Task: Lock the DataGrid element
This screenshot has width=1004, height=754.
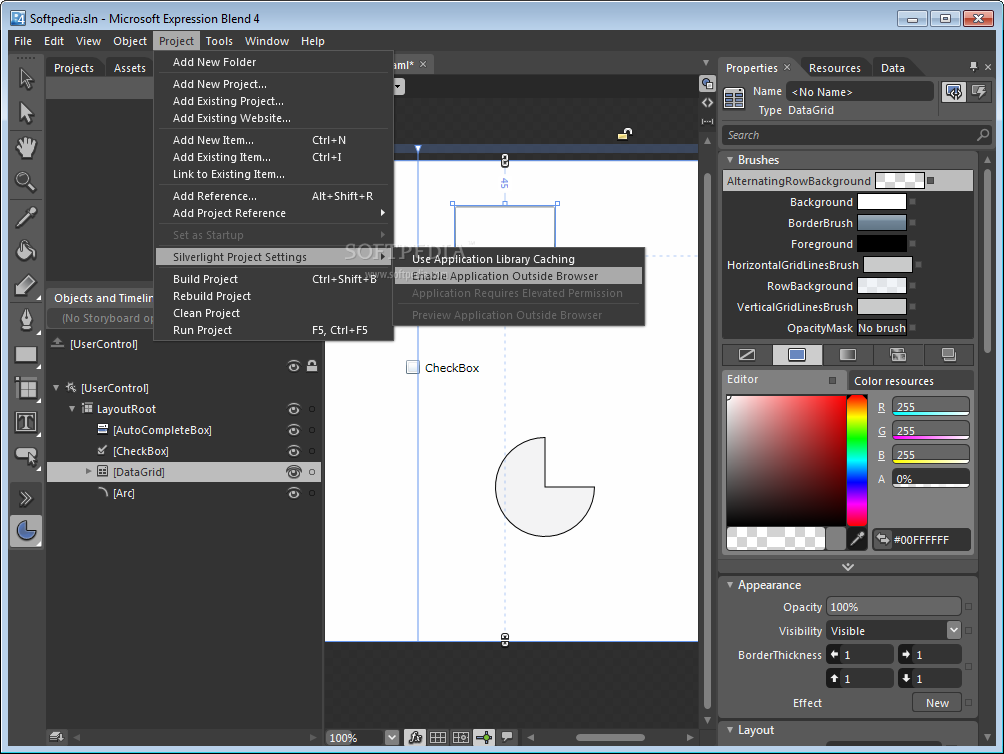Action: tap(312, 472)
